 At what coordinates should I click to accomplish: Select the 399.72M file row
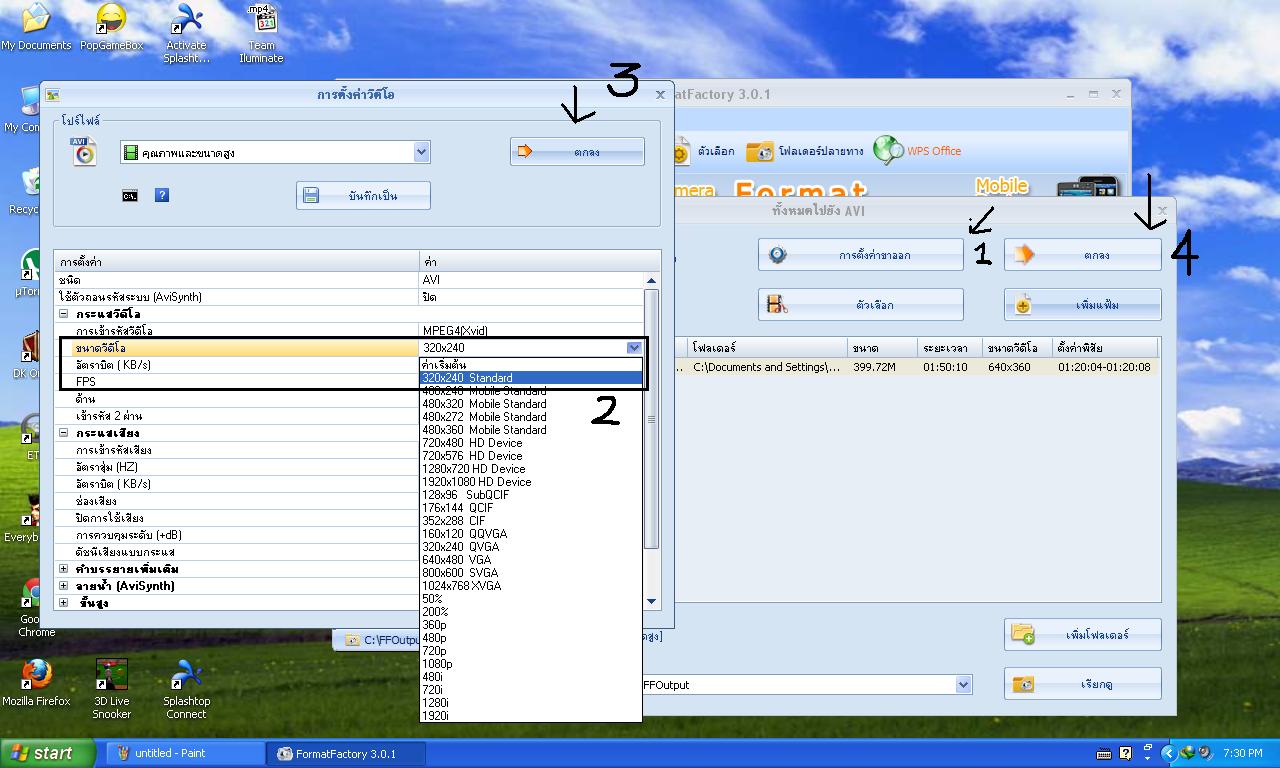918,367
